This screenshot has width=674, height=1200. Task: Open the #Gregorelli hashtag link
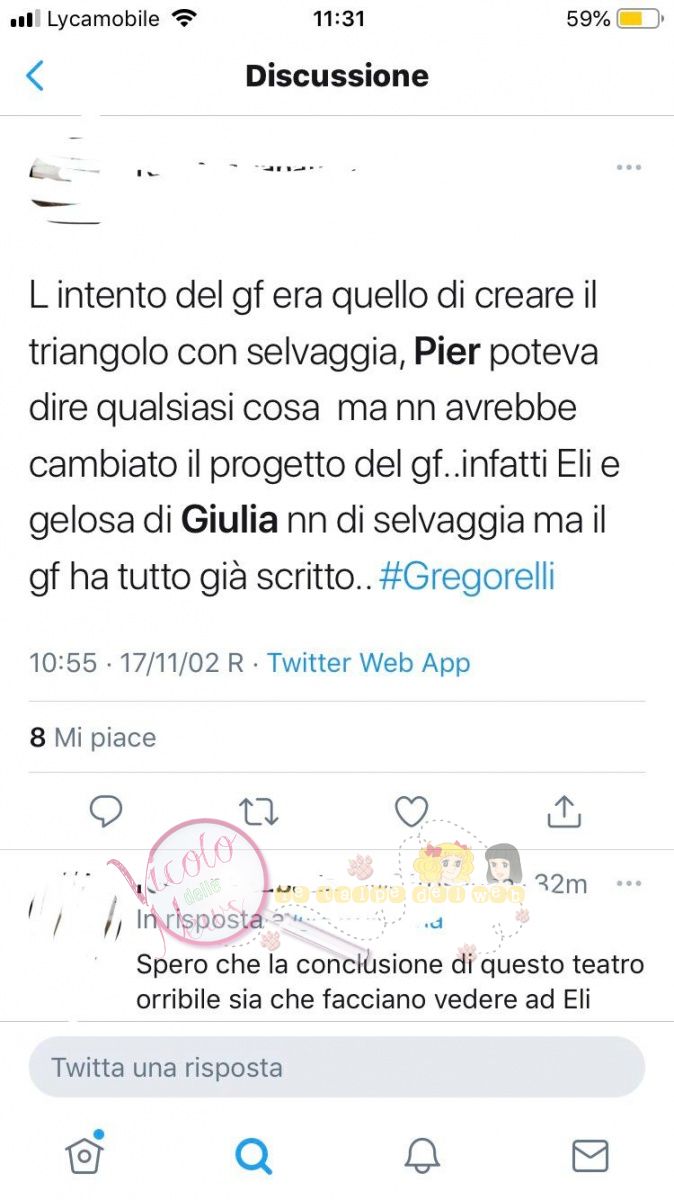click(467, 578)
